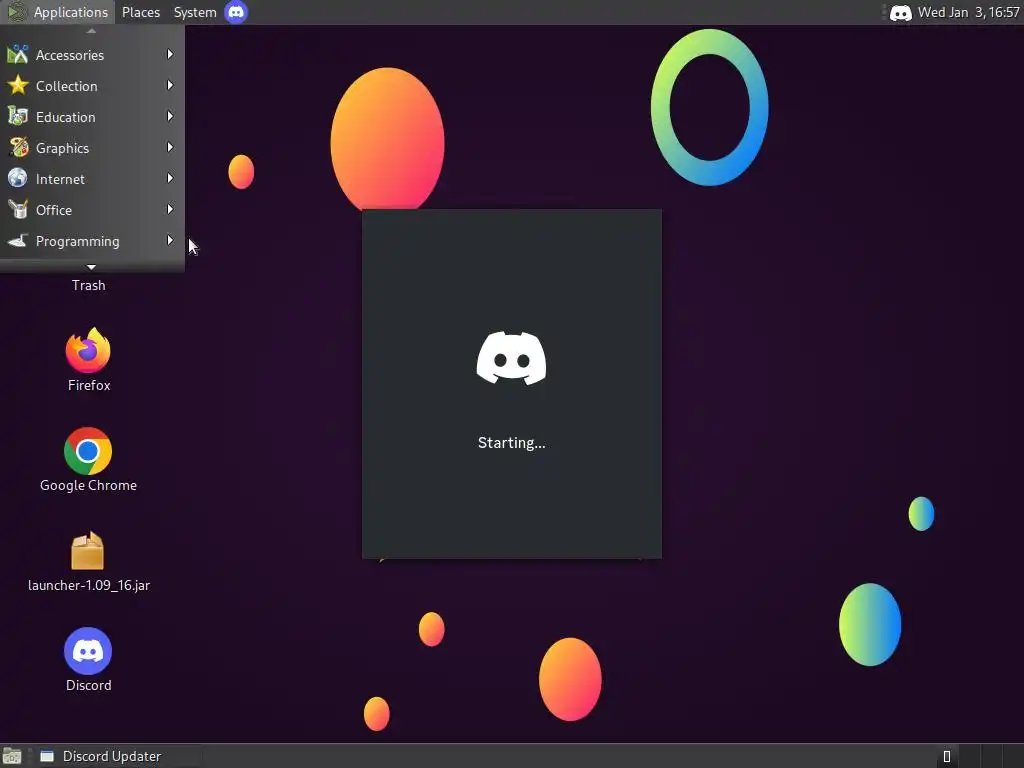Open the Applications menu in top panel
Viewport: 1024px width, 768px height.
coord(57,12)
